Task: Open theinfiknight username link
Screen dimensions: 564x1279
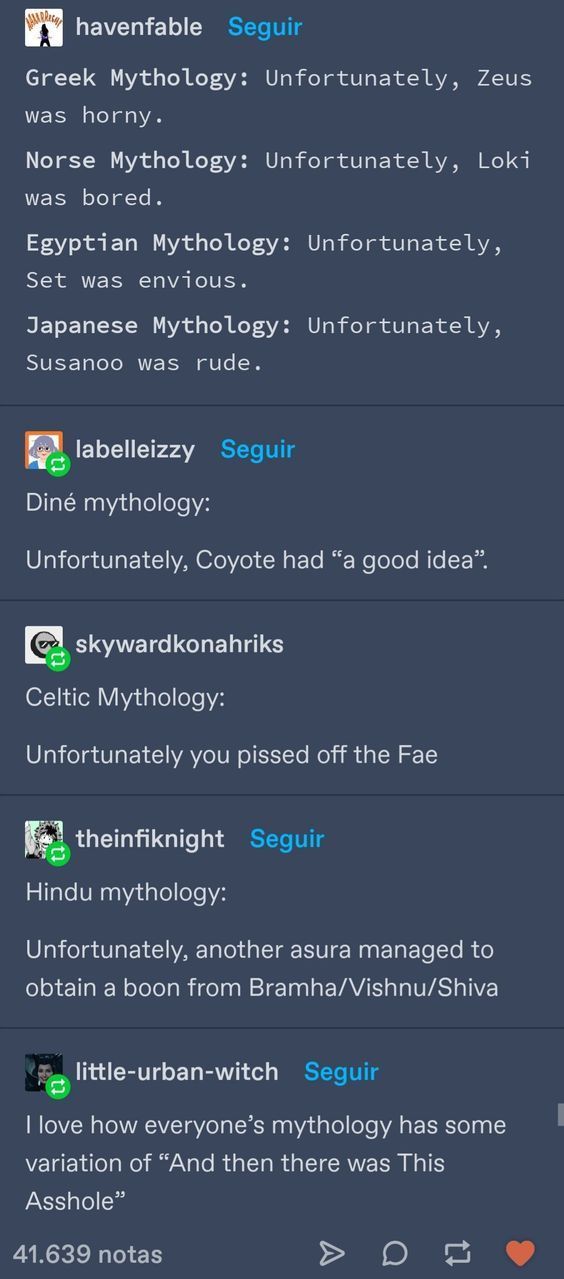Action: pos(150,838)
